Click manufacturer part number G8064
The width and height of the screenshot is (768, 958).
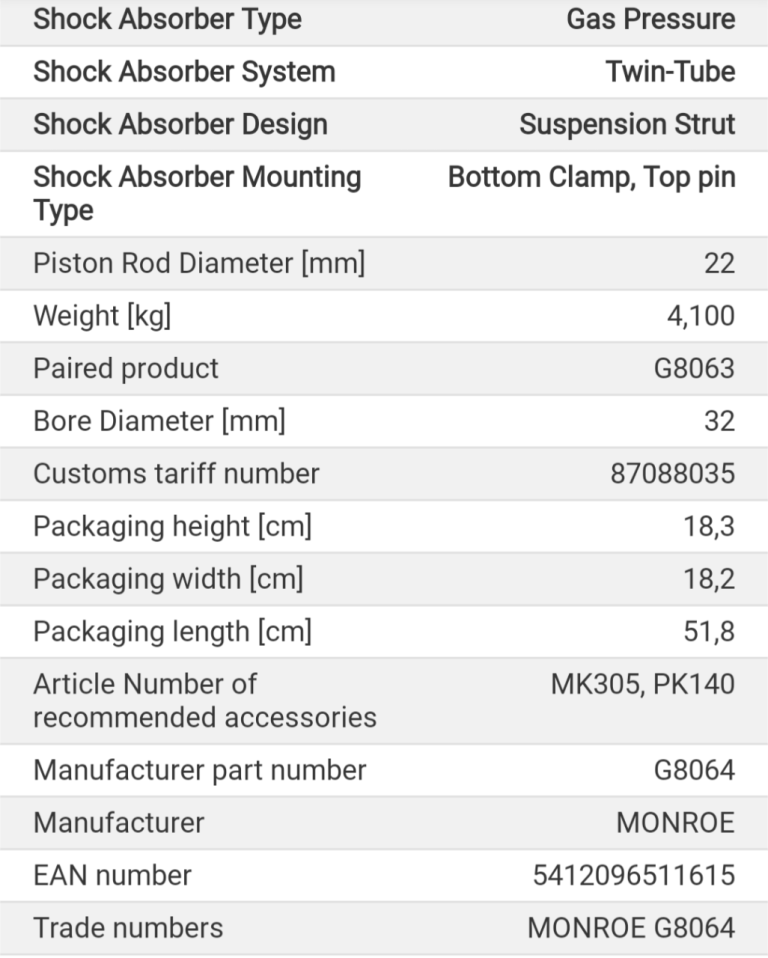[x=694, y=770]
